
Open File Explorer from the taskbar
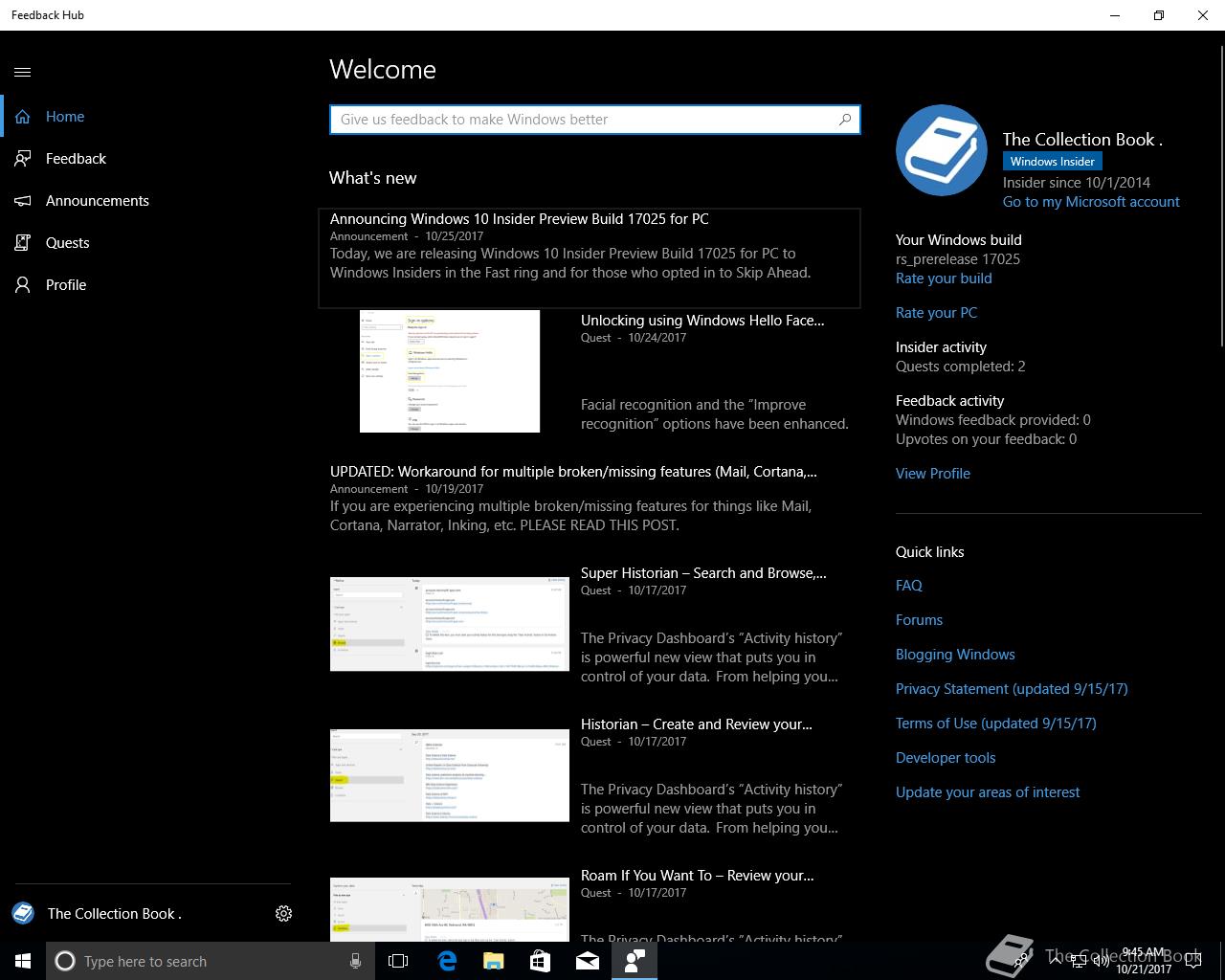pos(493,961)
